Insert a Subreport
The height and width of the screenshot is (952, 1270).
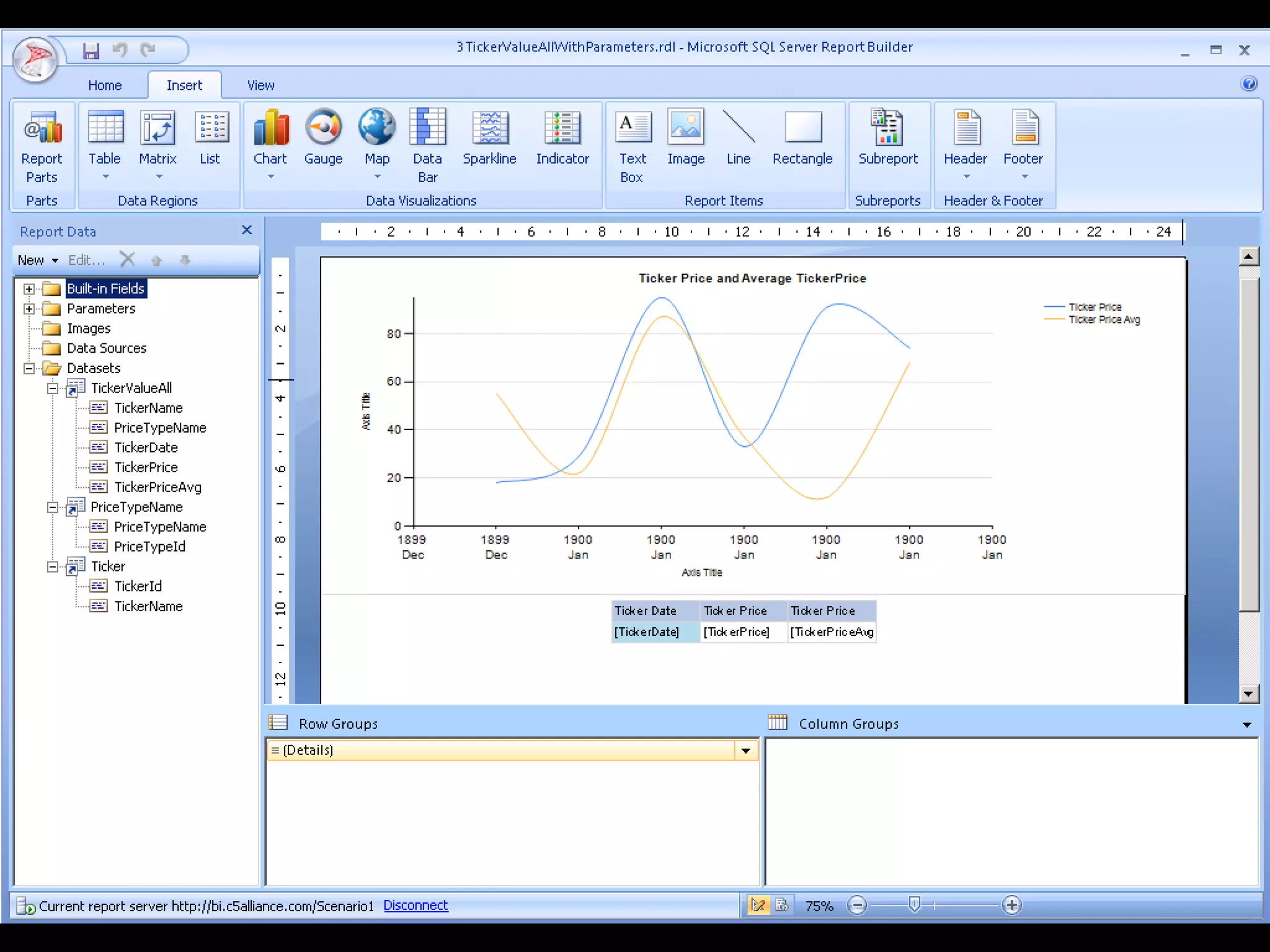click(x=887, y=139)
